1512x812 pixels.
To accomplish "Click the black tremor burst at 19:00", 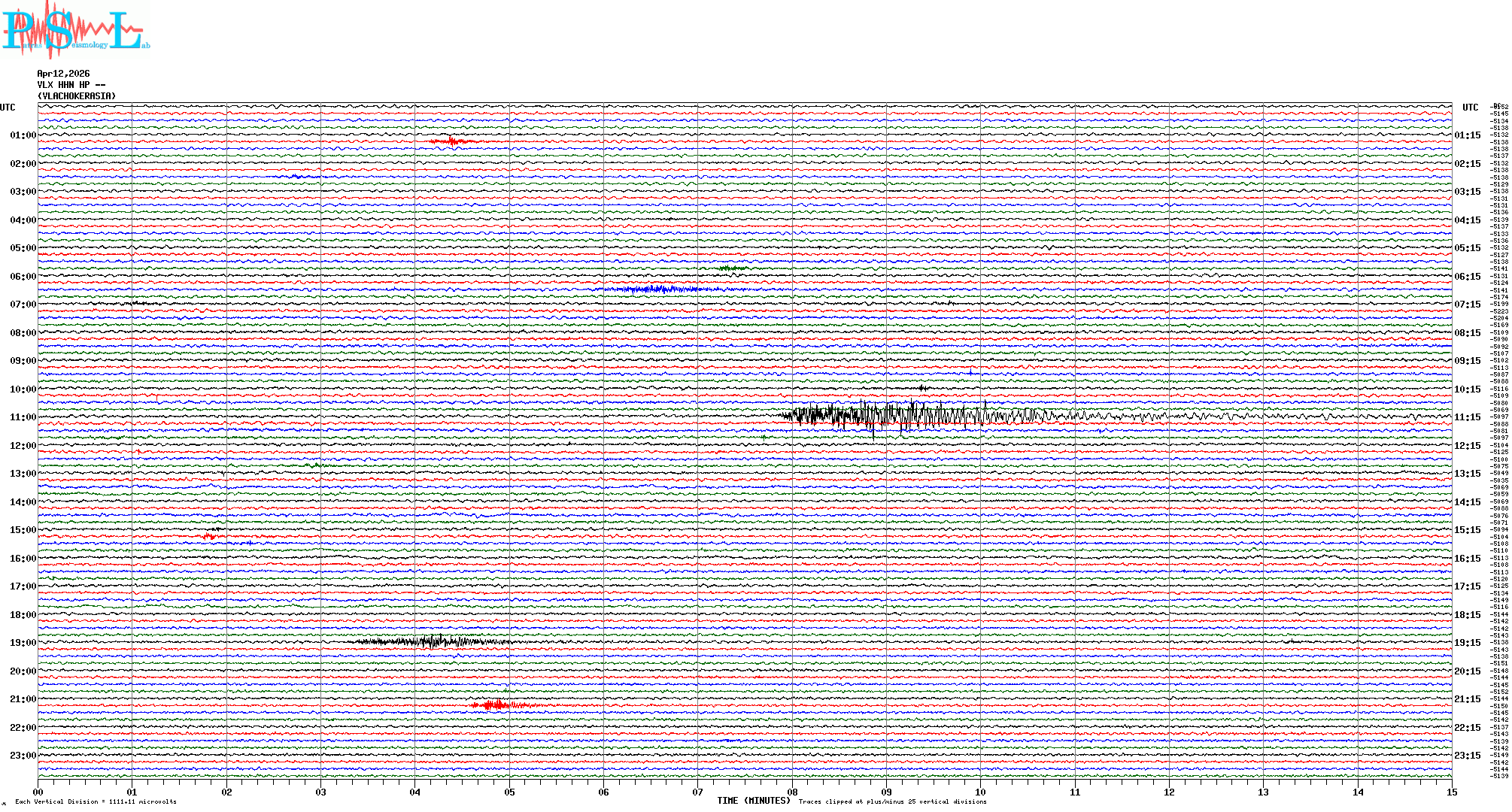I will pos(433,642).
